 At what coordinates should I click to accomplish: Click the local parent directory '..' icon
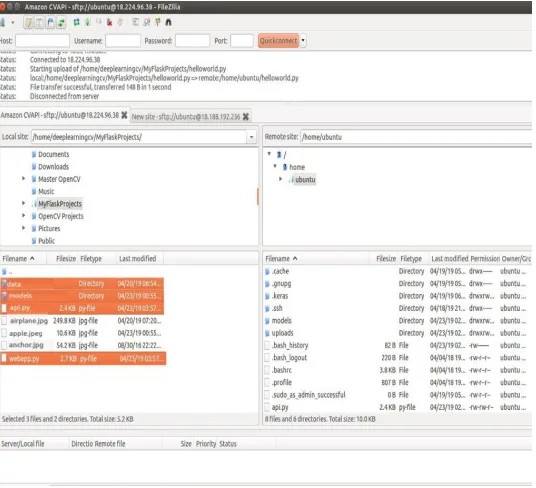[x=4, y=272]
